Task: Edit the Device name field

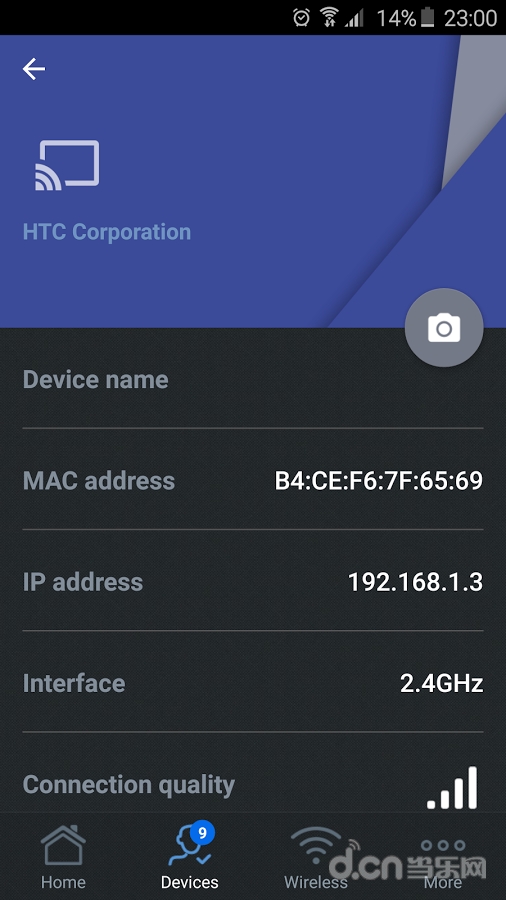Action: (x=253, y=379)
